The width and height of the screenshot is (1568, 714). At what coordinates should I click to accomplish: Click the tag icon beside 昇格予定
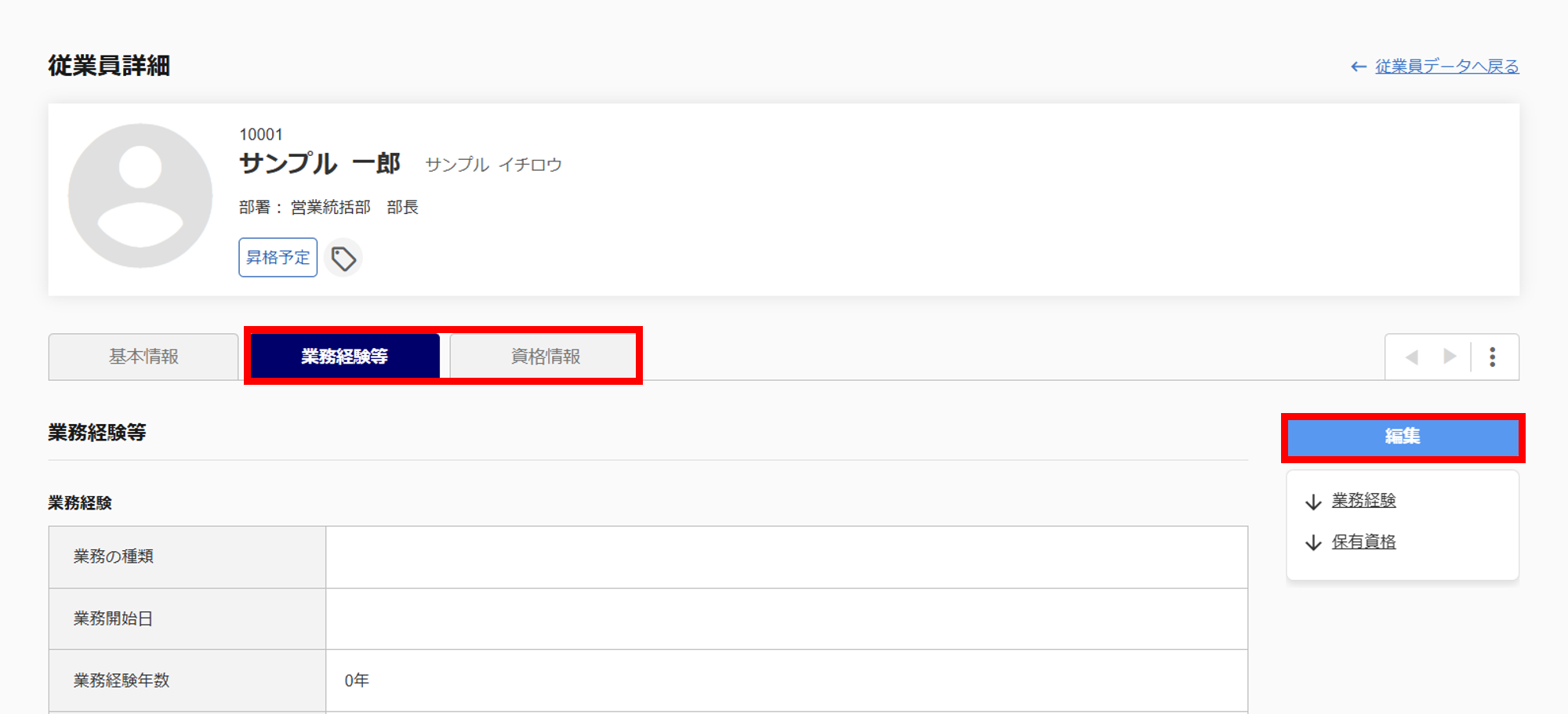pos(343,258)
